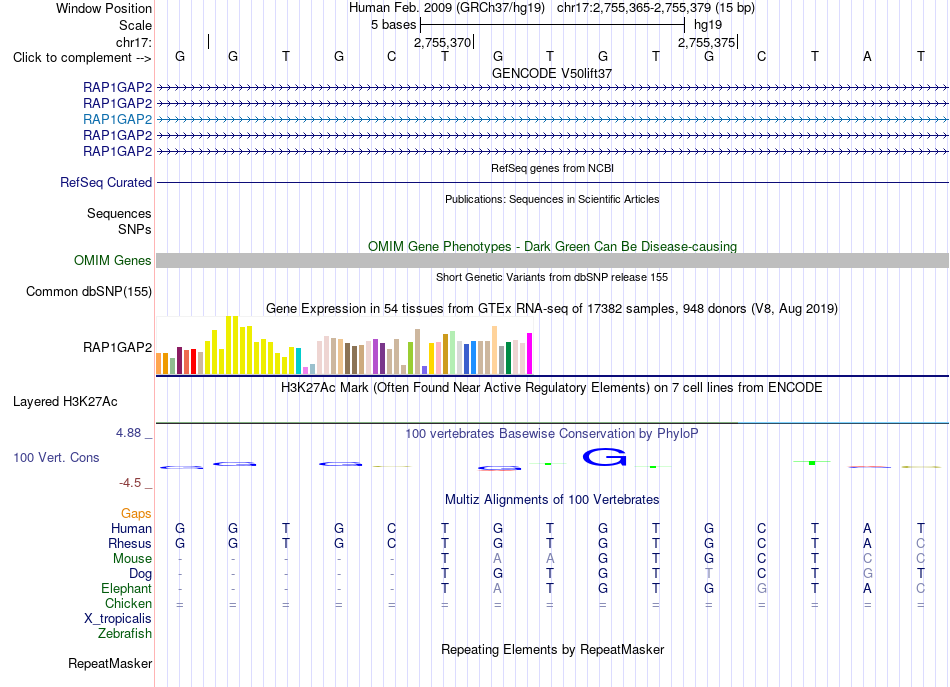
Task: Select the Chicken alignment row label
Action: [128, 603]
